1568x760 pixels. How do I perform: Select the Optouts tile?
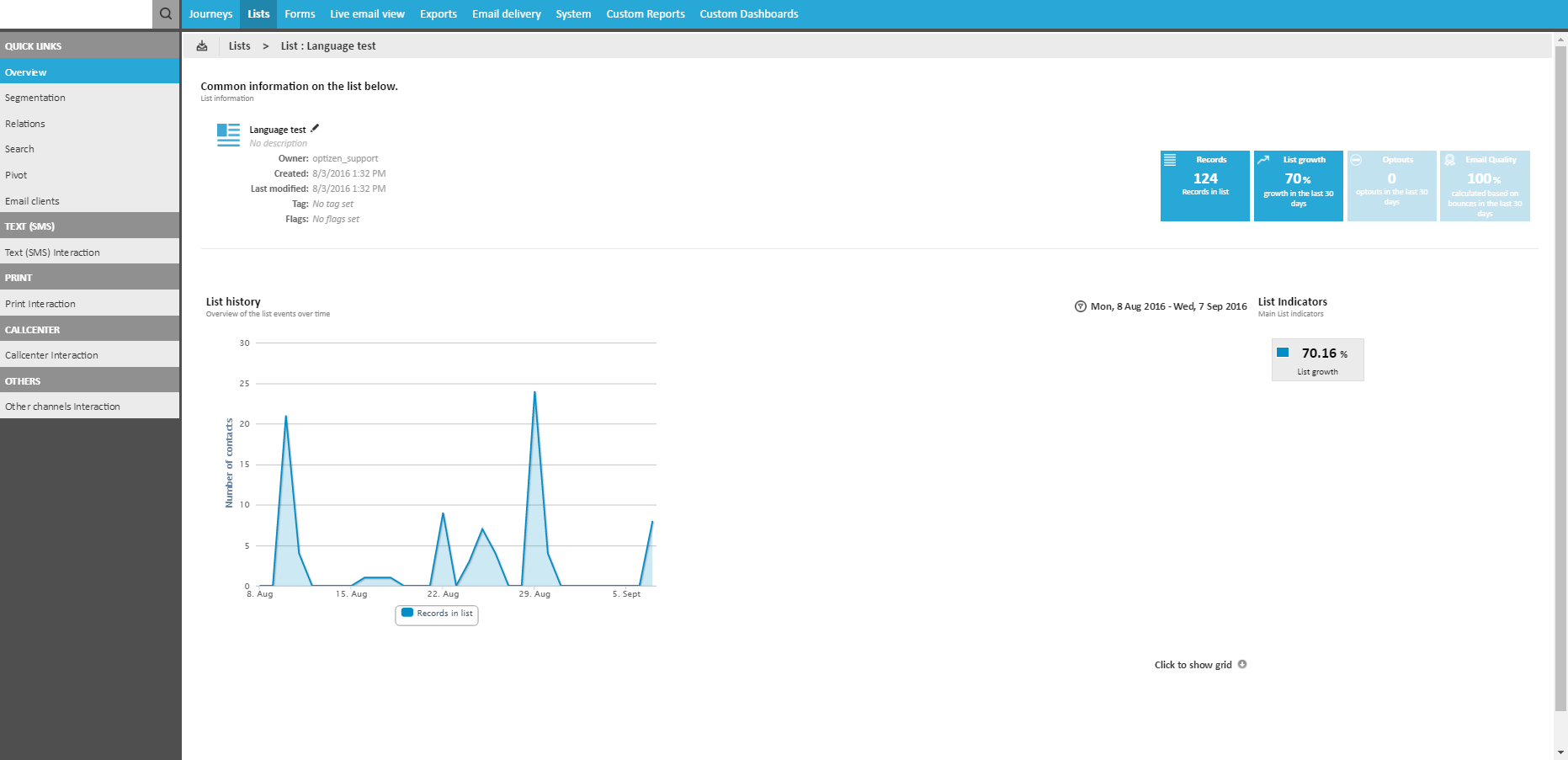coord(1391,186)
